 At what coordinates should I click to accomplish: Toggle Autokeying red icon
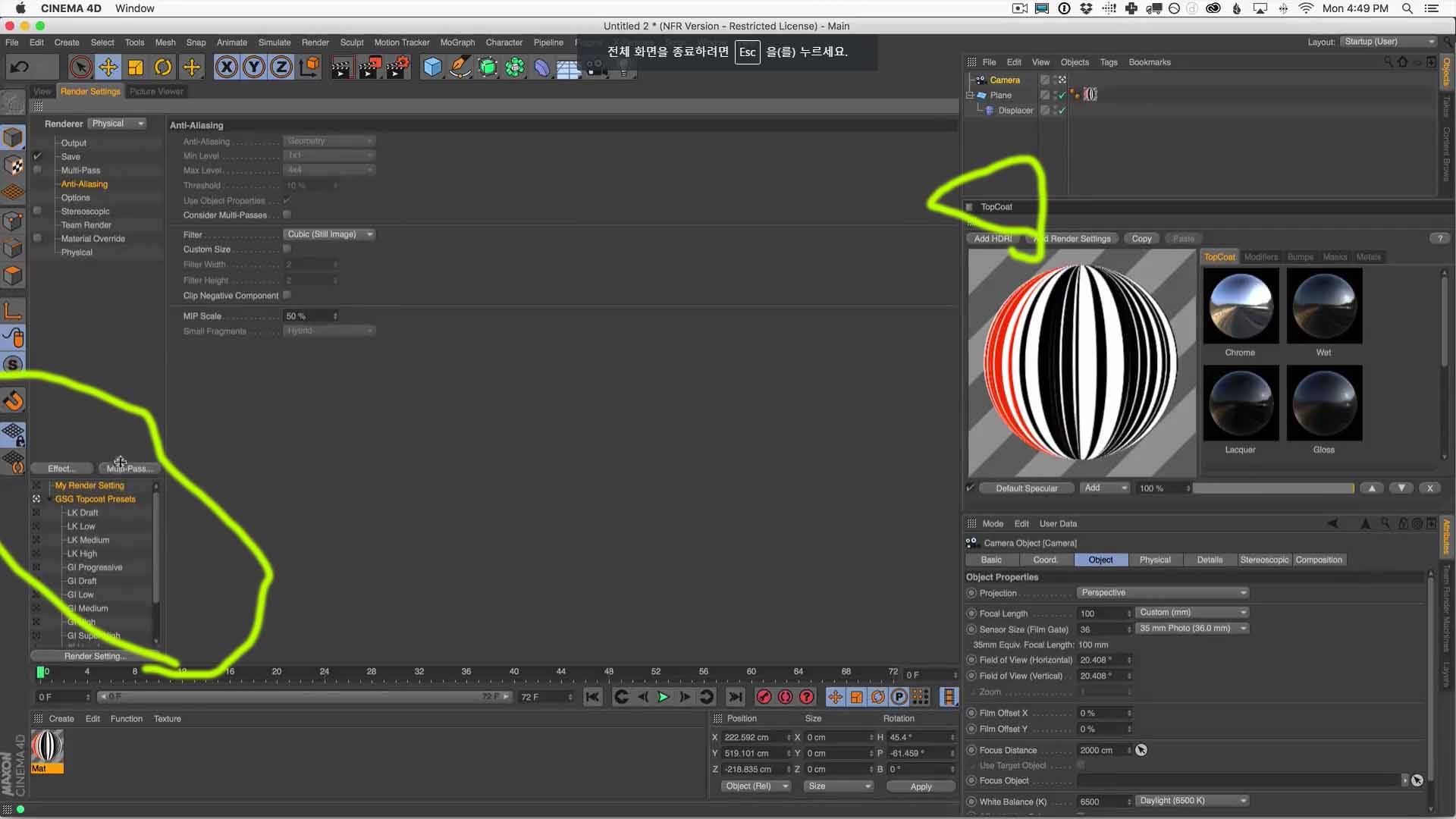786,697
